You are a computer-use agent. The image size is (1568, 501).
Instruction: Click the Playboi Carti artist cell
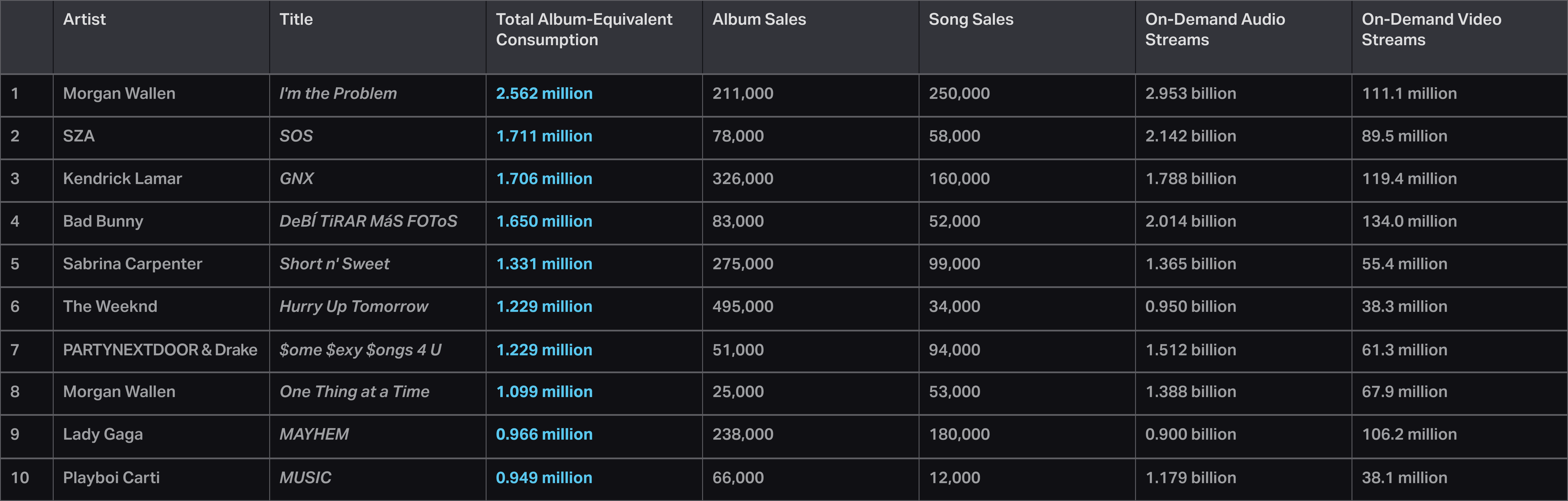coord(111,478)
